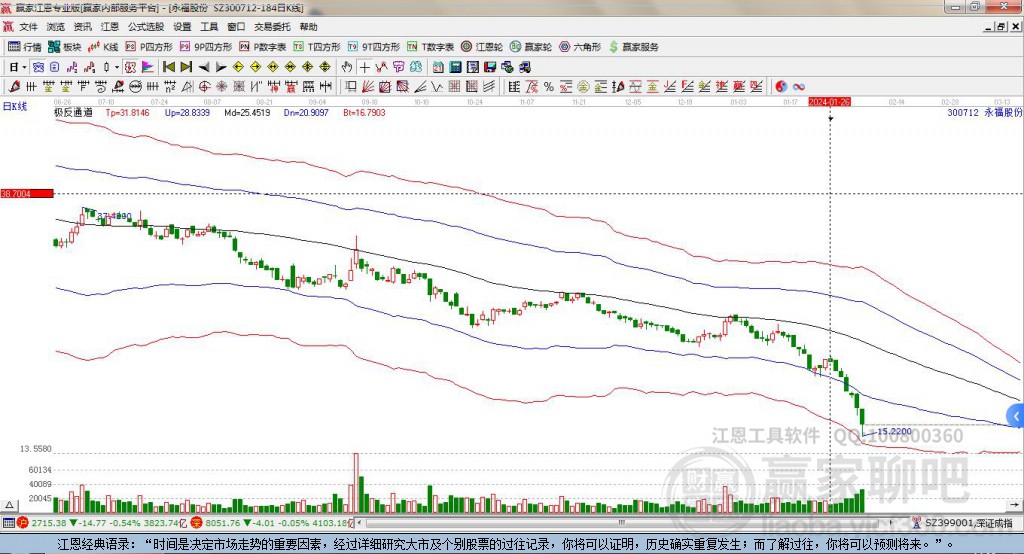Open the 浏览 menu
1024x554 pixels.
(x=56, y=27)
